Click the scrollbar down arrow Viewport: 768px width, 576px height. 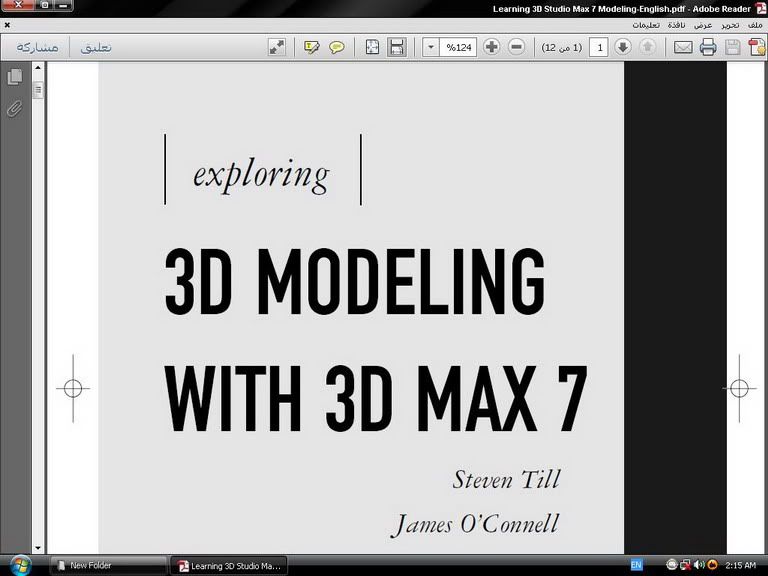[x=38, y=548]
